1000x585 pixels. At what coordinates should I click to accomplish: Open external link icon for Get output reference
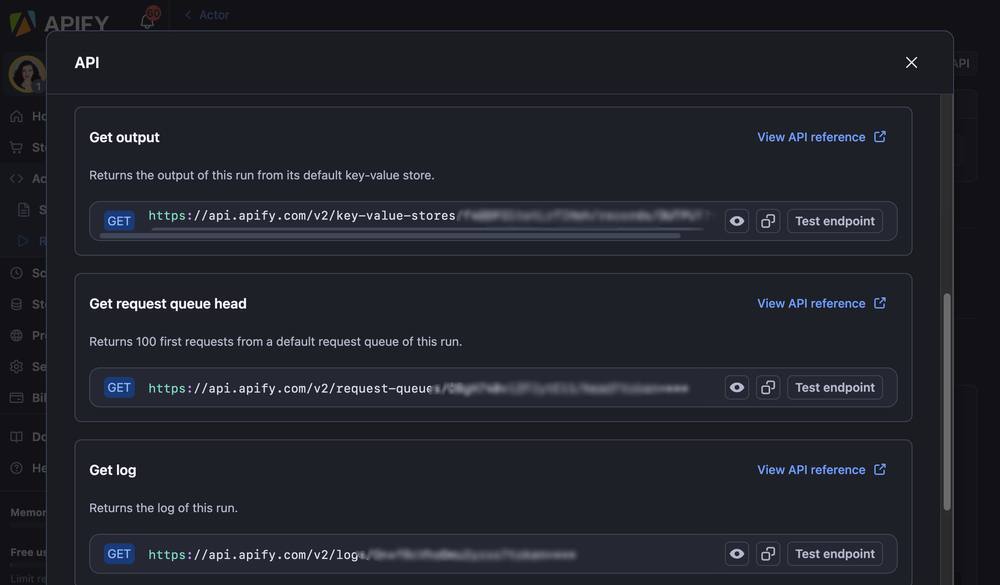click(x=880, y=137)
